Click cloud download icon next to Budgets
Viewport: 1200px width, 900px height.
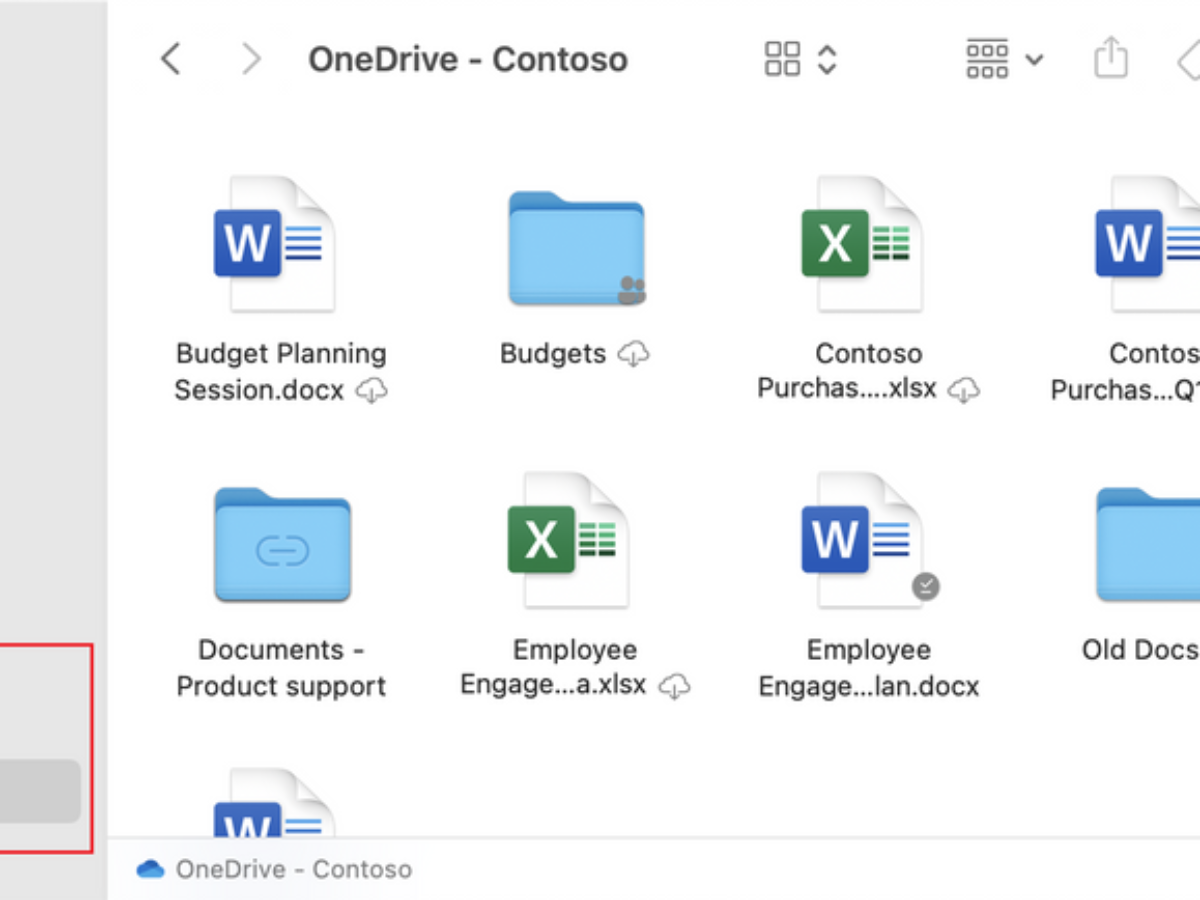coord(633,354)
